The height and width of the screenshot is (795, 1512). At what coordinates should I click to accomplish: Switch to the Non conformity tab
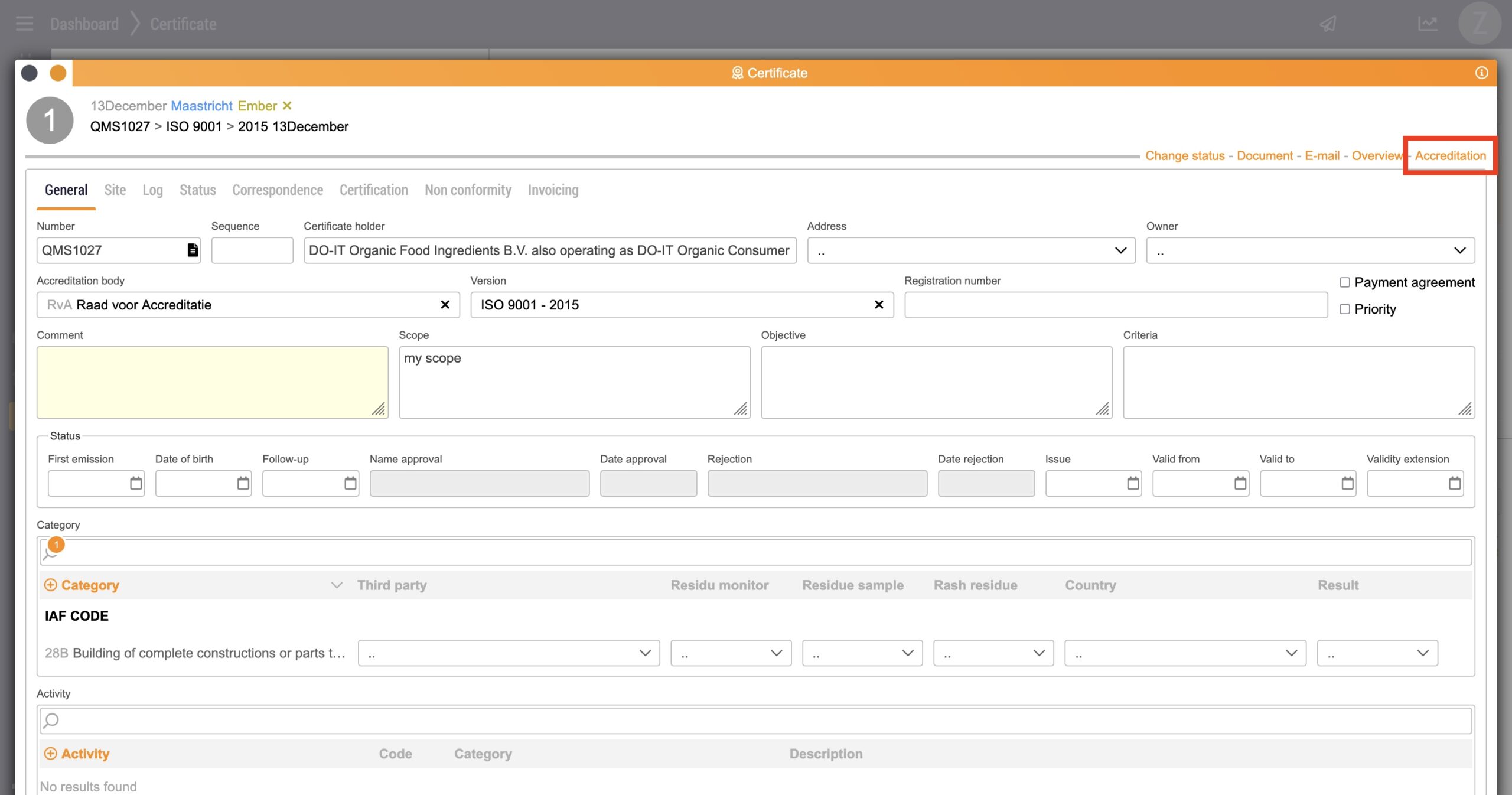point(468,190)
